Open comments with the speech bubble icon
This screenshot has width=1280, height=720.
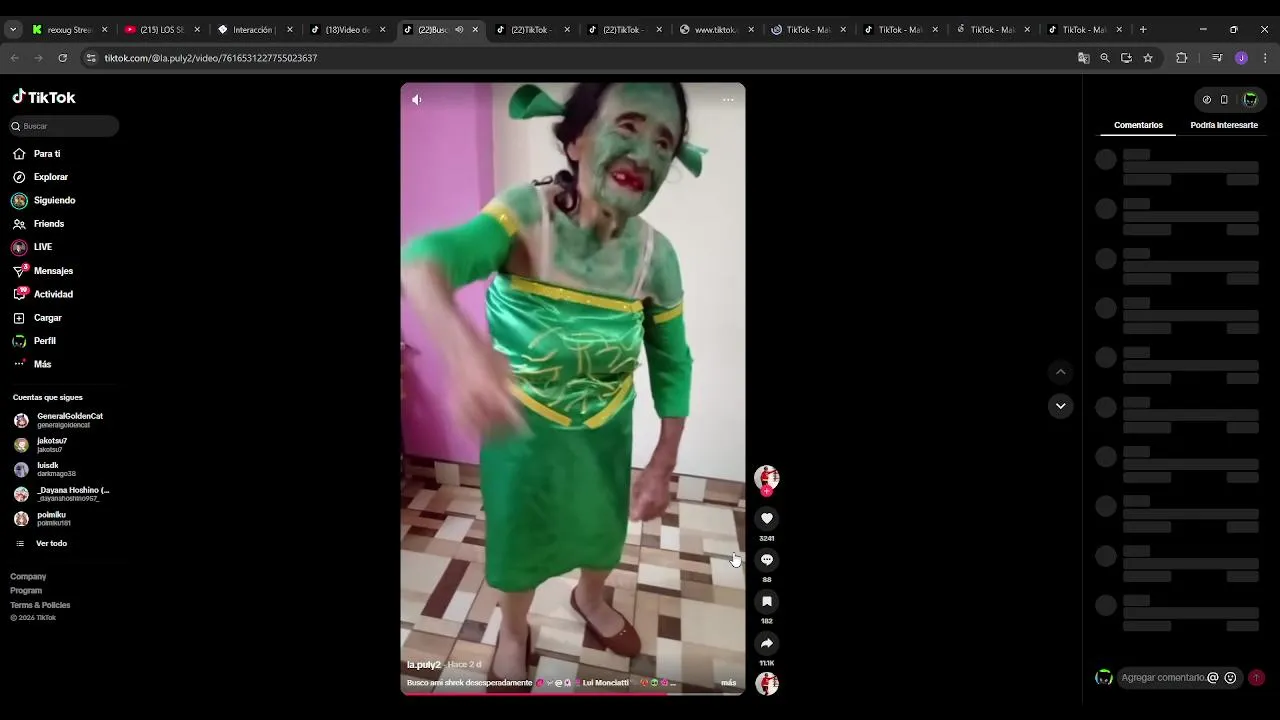(x=767, y=560)
